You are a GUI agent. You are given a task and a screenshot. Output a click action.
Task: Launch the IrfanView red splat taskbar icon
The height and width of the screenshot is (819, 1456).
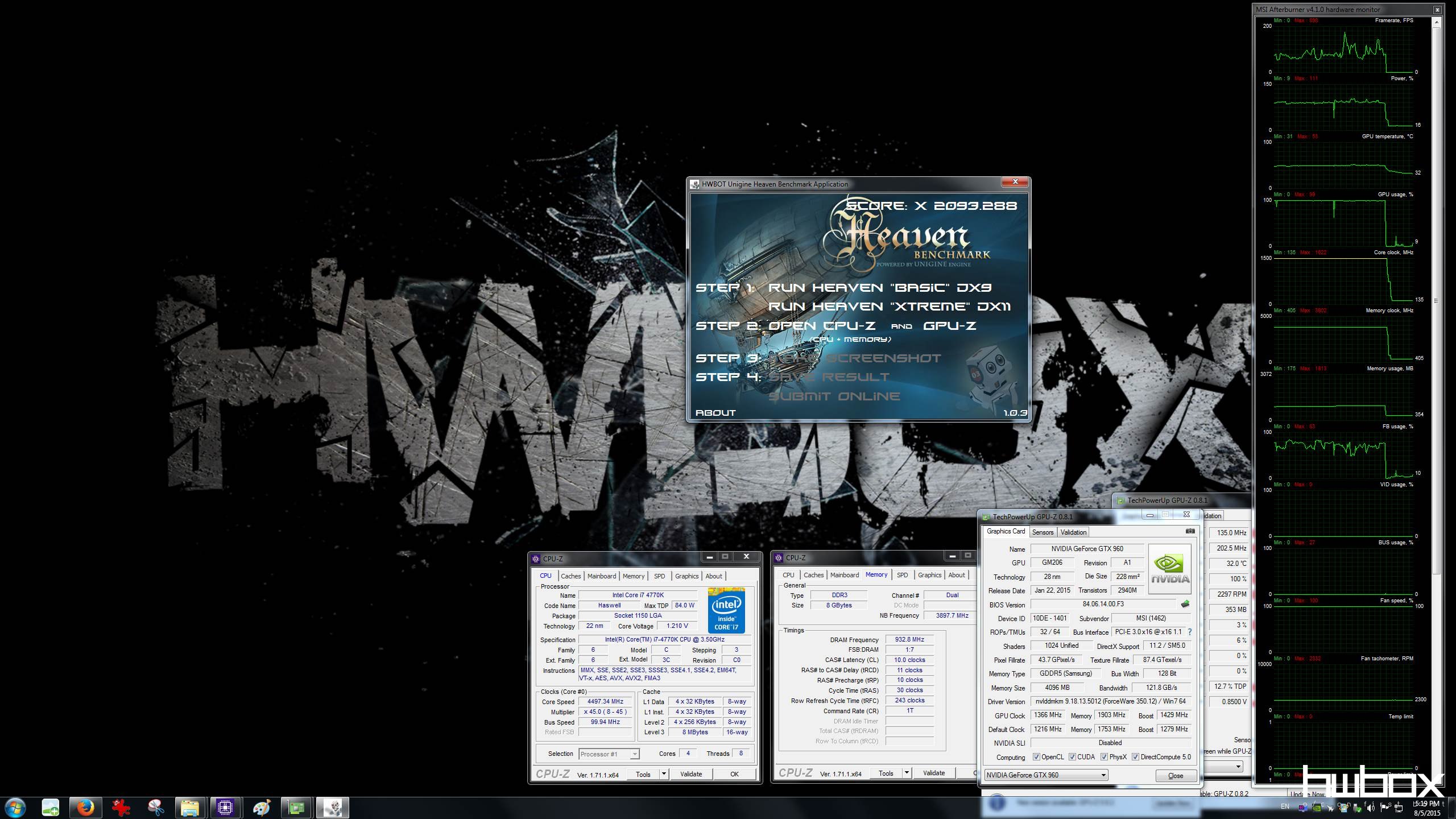pos(121,808)
